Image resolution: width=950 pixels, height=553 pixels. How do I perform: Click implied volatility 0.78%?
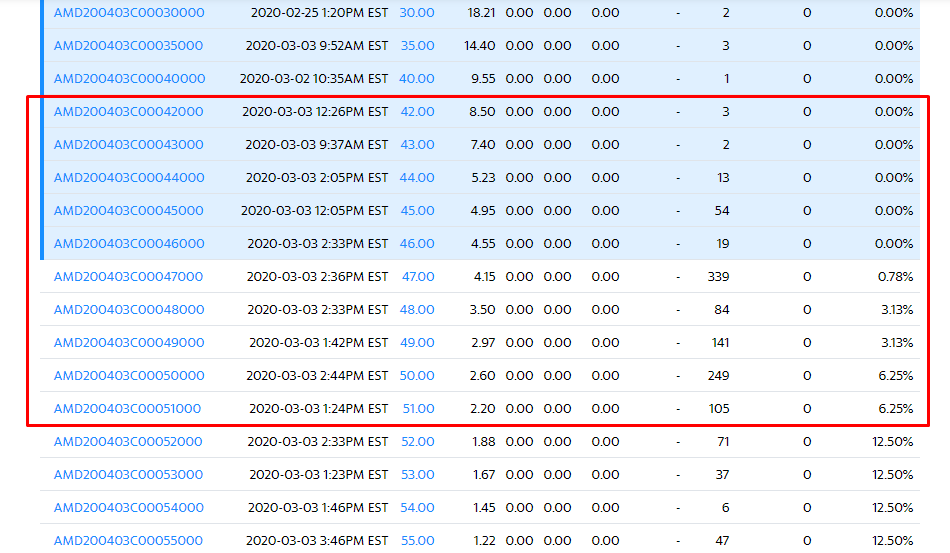click(x=895, y=277)
